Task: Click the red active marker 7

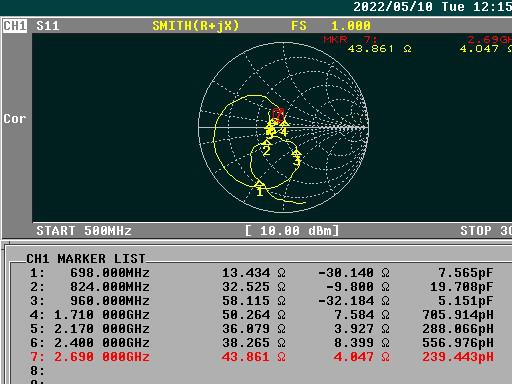Action: coord(278,114)
